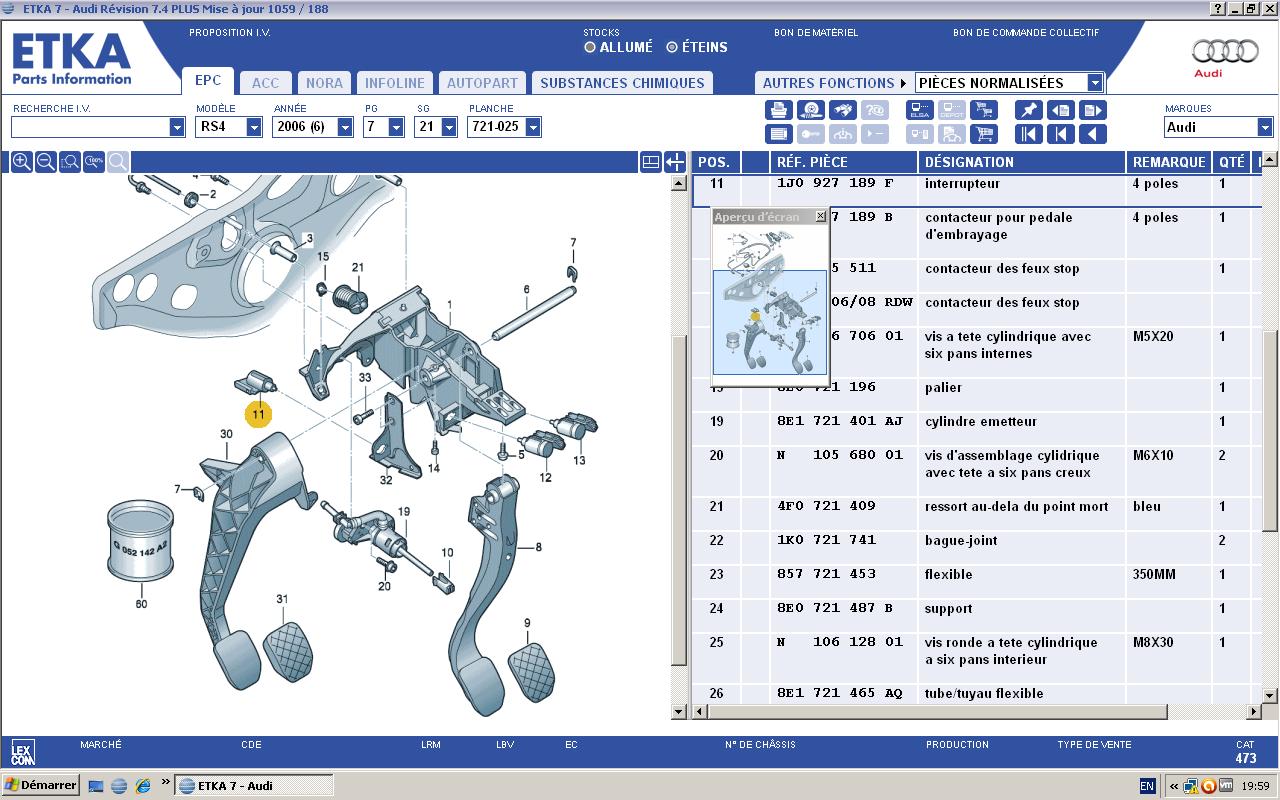The width and height of the screenshot is (1280, 800).
Task: Go to the next illustration page
Action: 1093,110
